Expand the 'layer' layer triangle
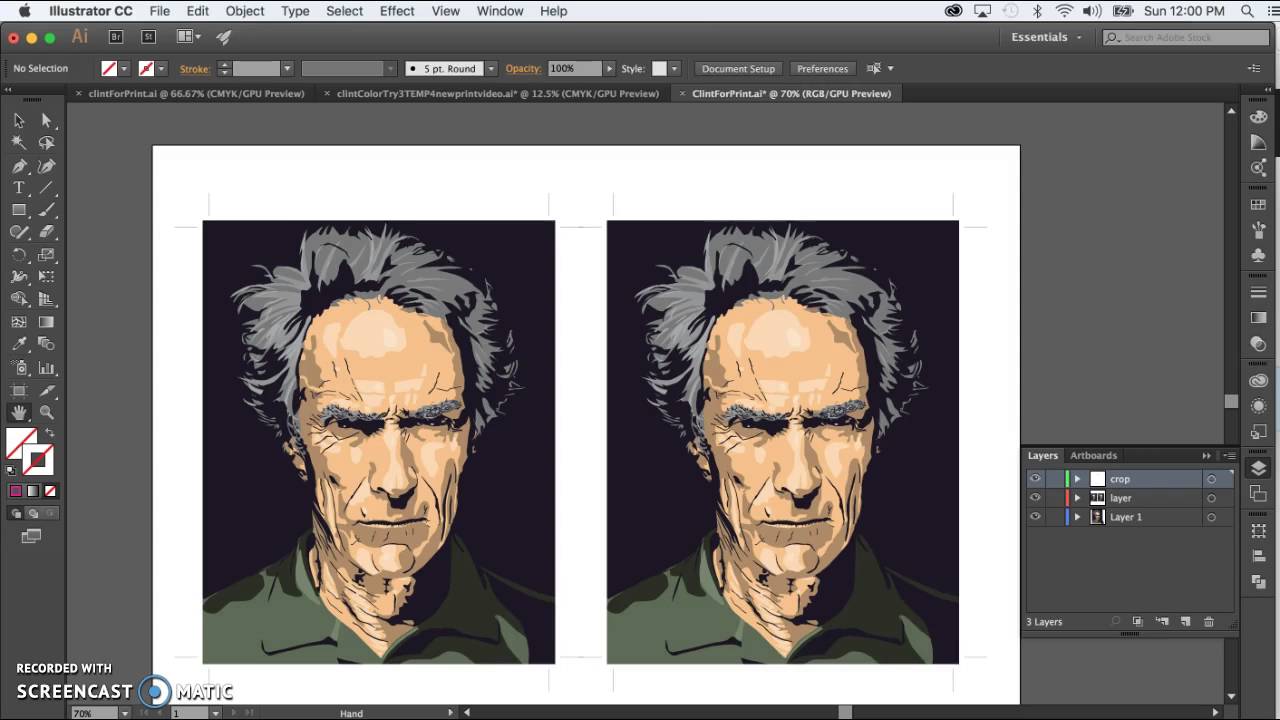Viewport: 1280px width, 720px height. tap(1077, 498)
